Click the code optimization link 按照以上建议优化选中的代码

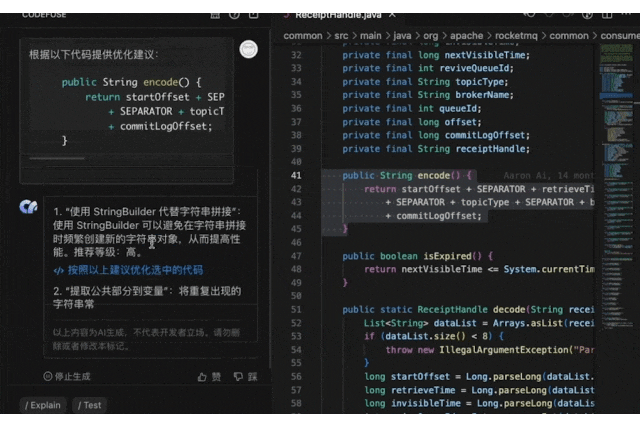click(x=127, y=270)
